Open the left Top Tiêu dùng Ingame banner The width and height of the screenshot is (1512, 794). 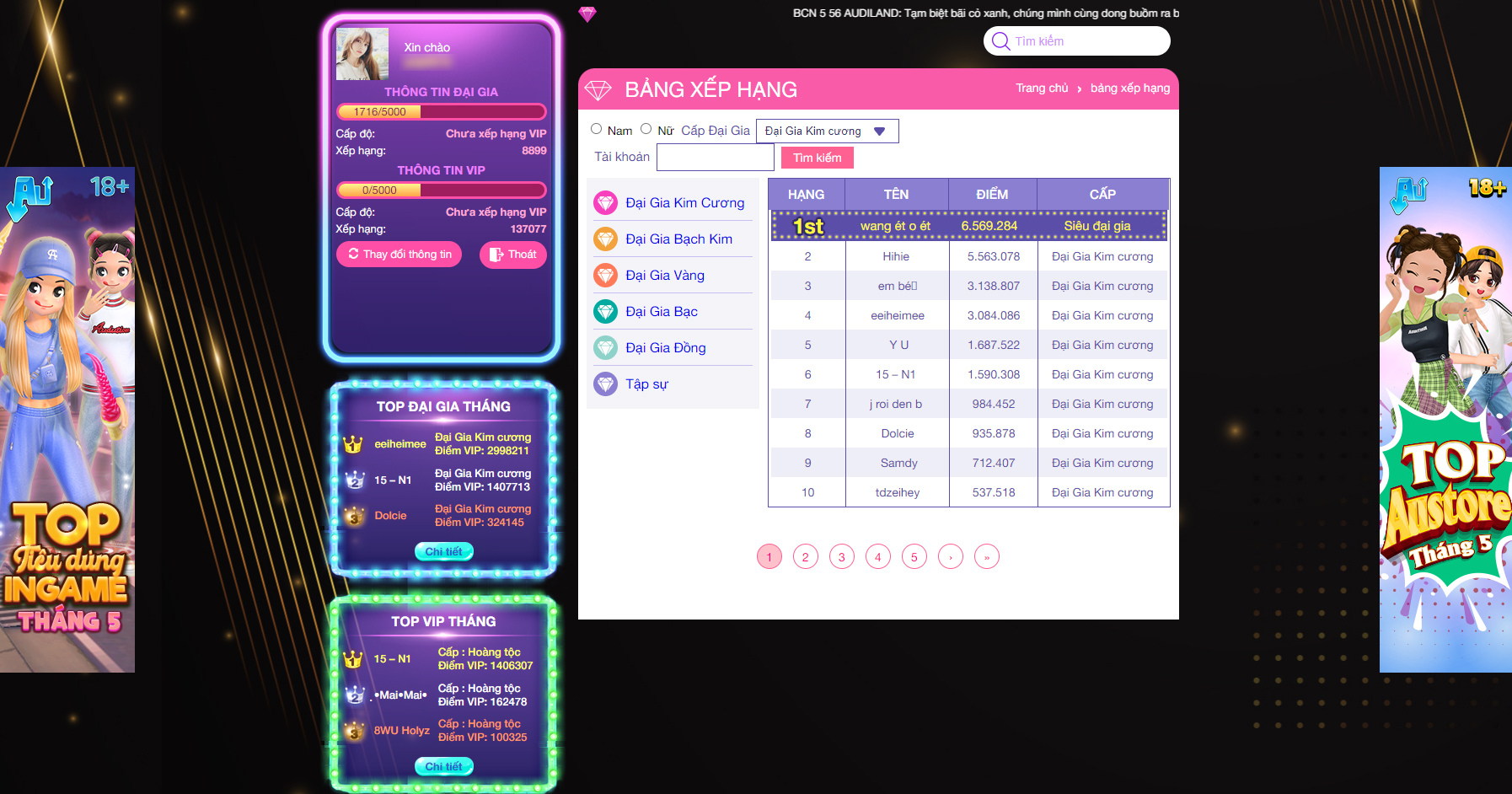coord(67,420)
